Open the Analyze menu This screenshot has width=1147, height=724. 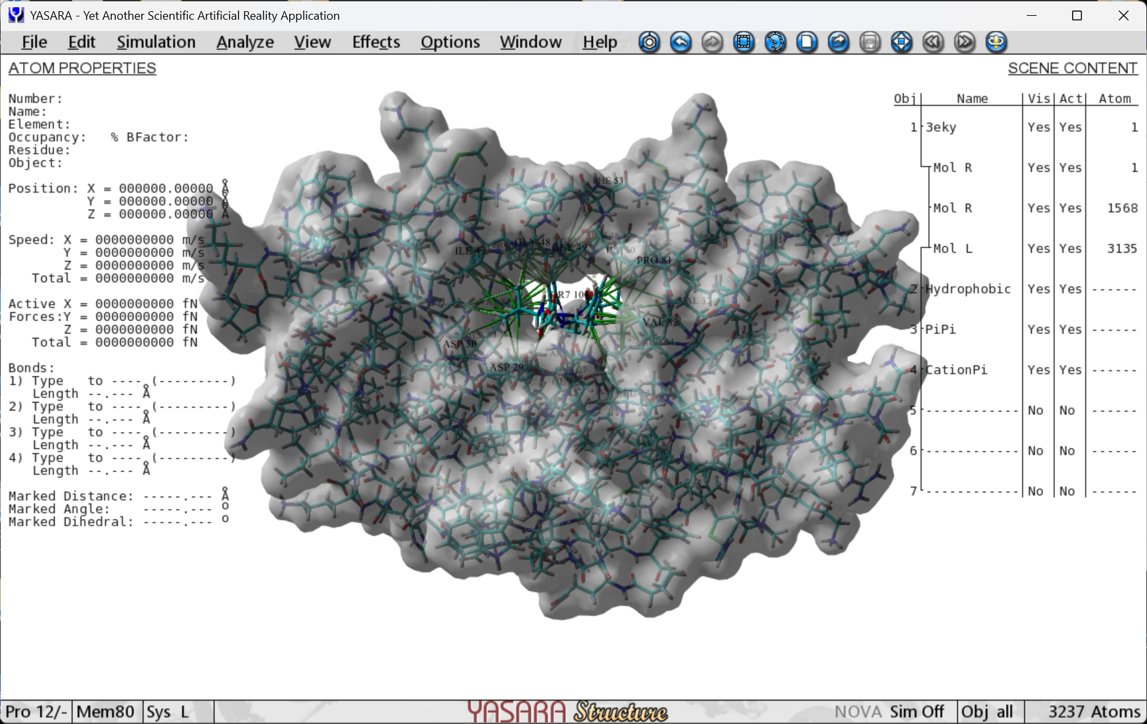pos(245,42)
